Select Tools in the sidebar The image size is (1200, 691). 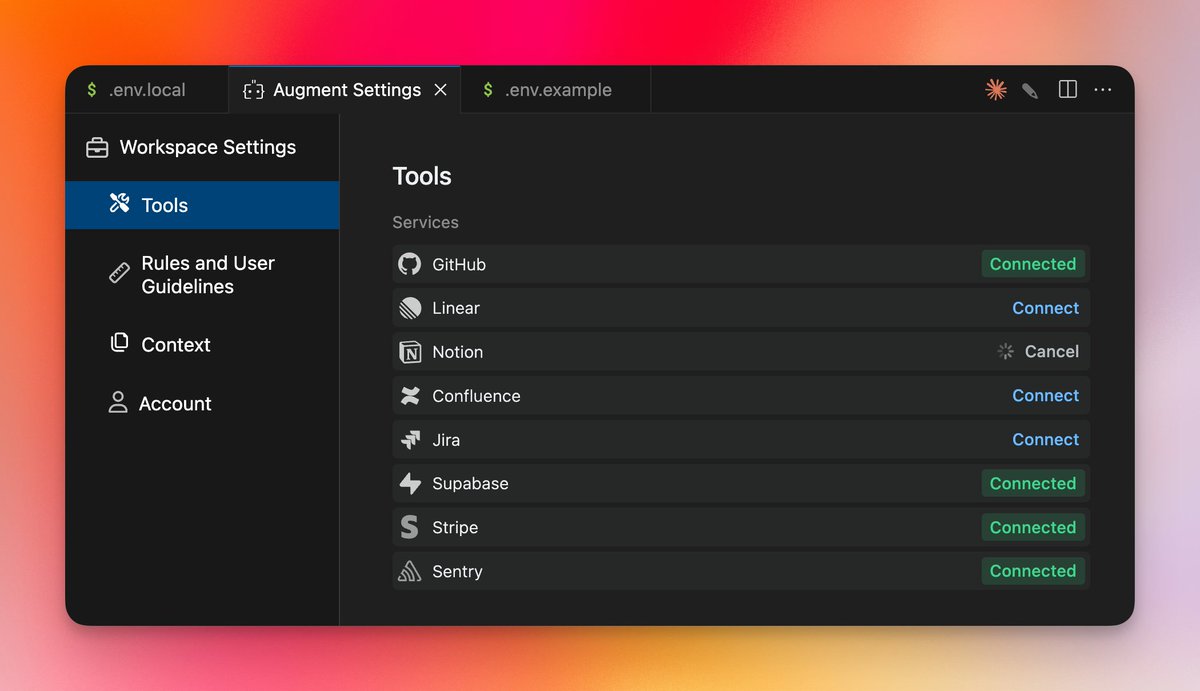tap(203, 205)
